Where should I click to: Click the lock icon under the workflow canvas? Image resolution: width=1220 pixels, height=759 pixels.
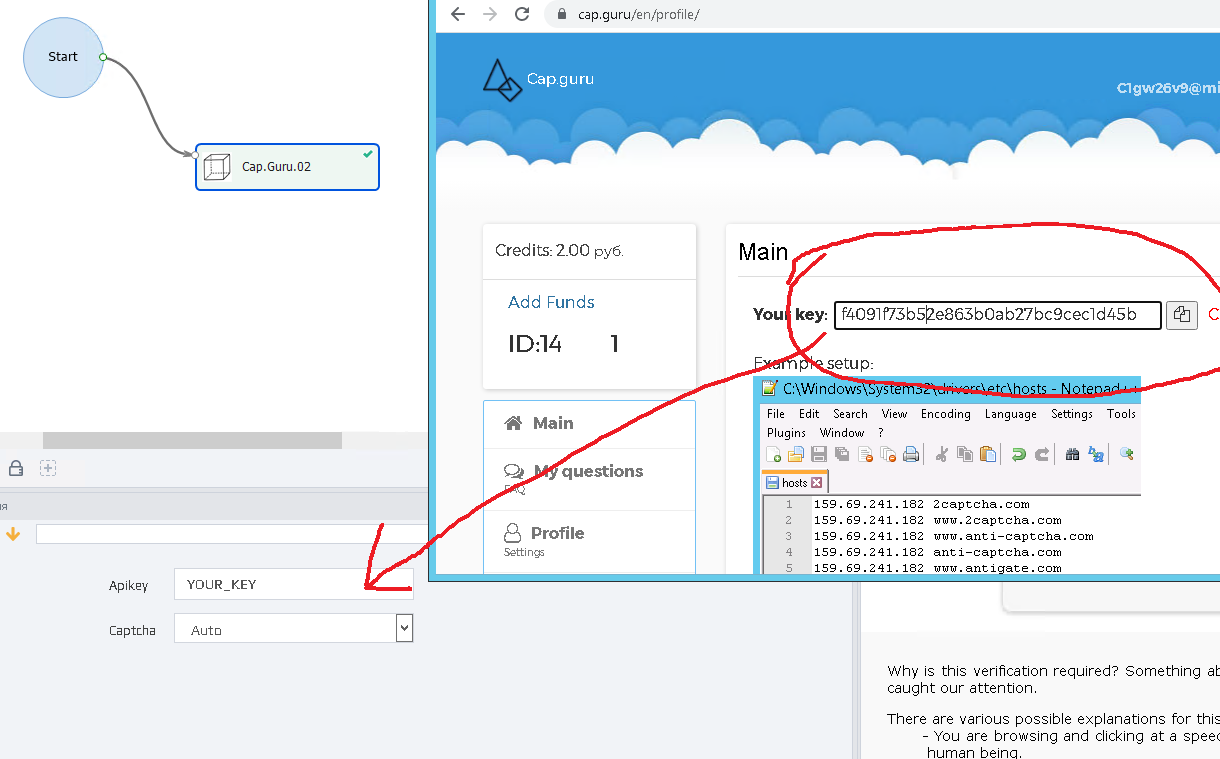click(x=16, y=468)
